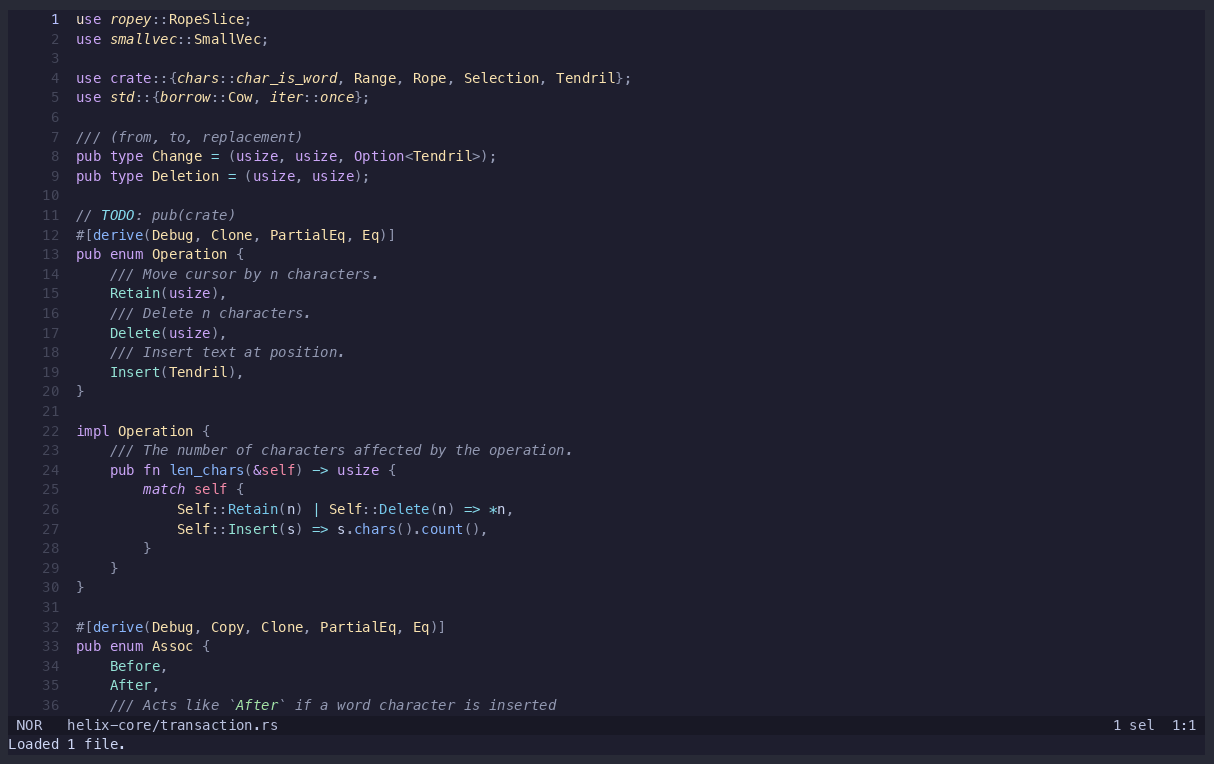This screenshot has height=764, width=1214.
Task: Click the count() call on line 27
Action: (450, 529)
